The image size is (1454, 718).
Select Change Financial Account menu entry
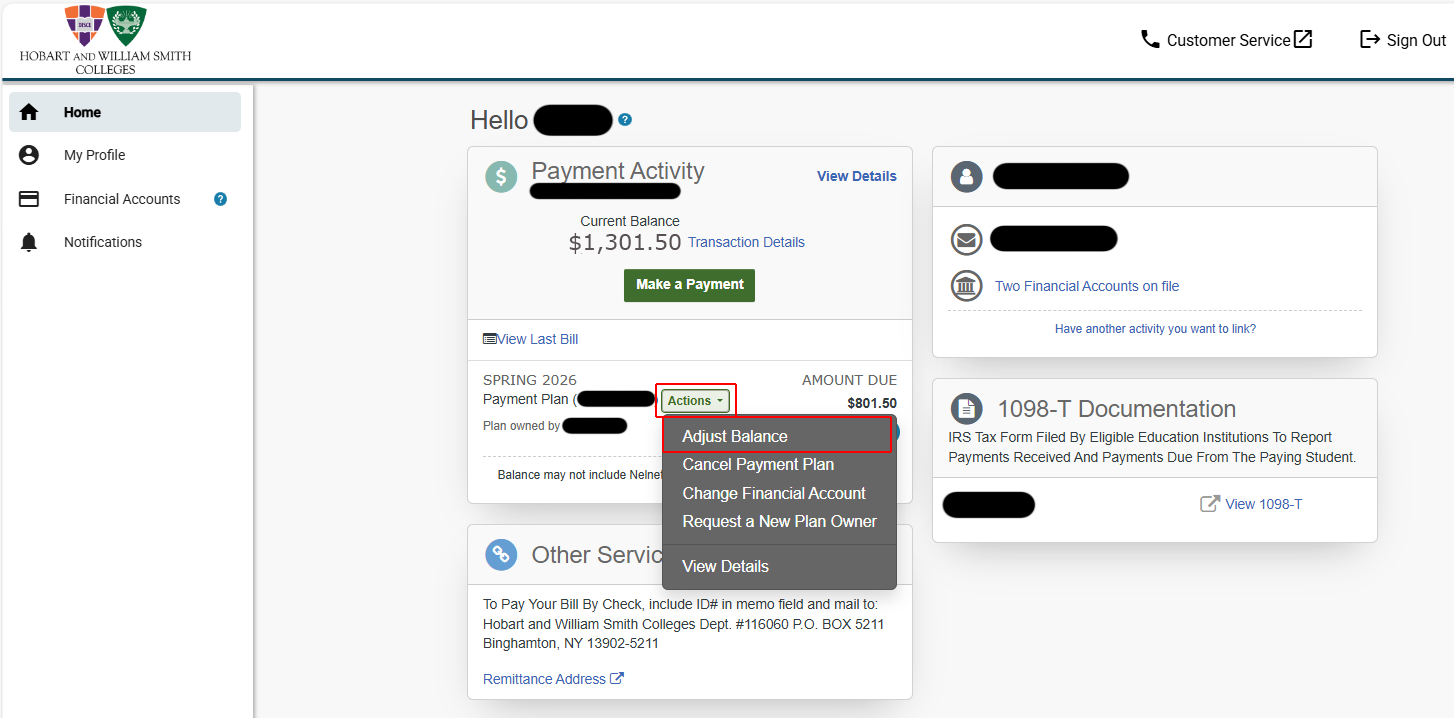(x=774, y=493)
